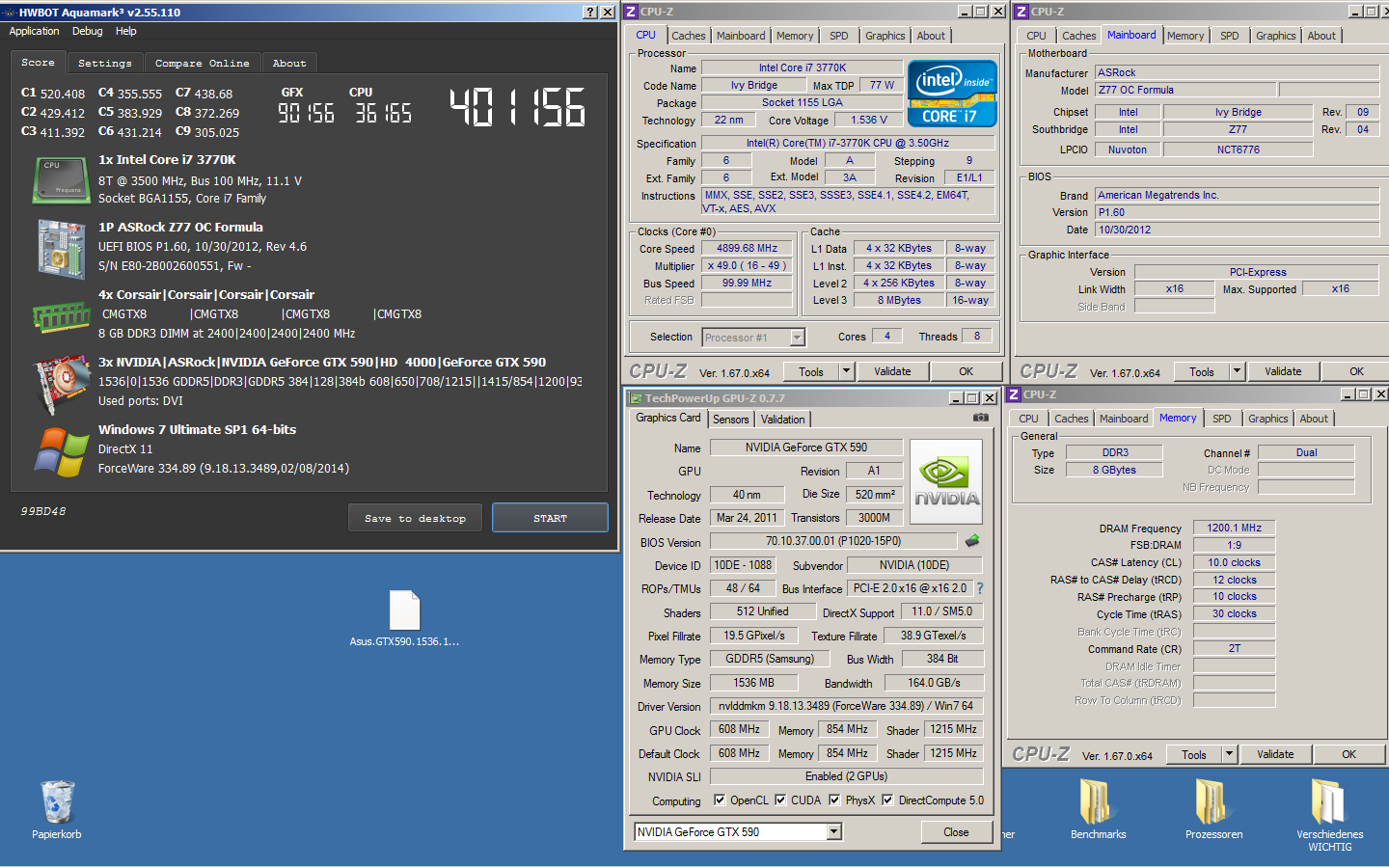Click the Bus Interface question mark icon

click(980, 588)
